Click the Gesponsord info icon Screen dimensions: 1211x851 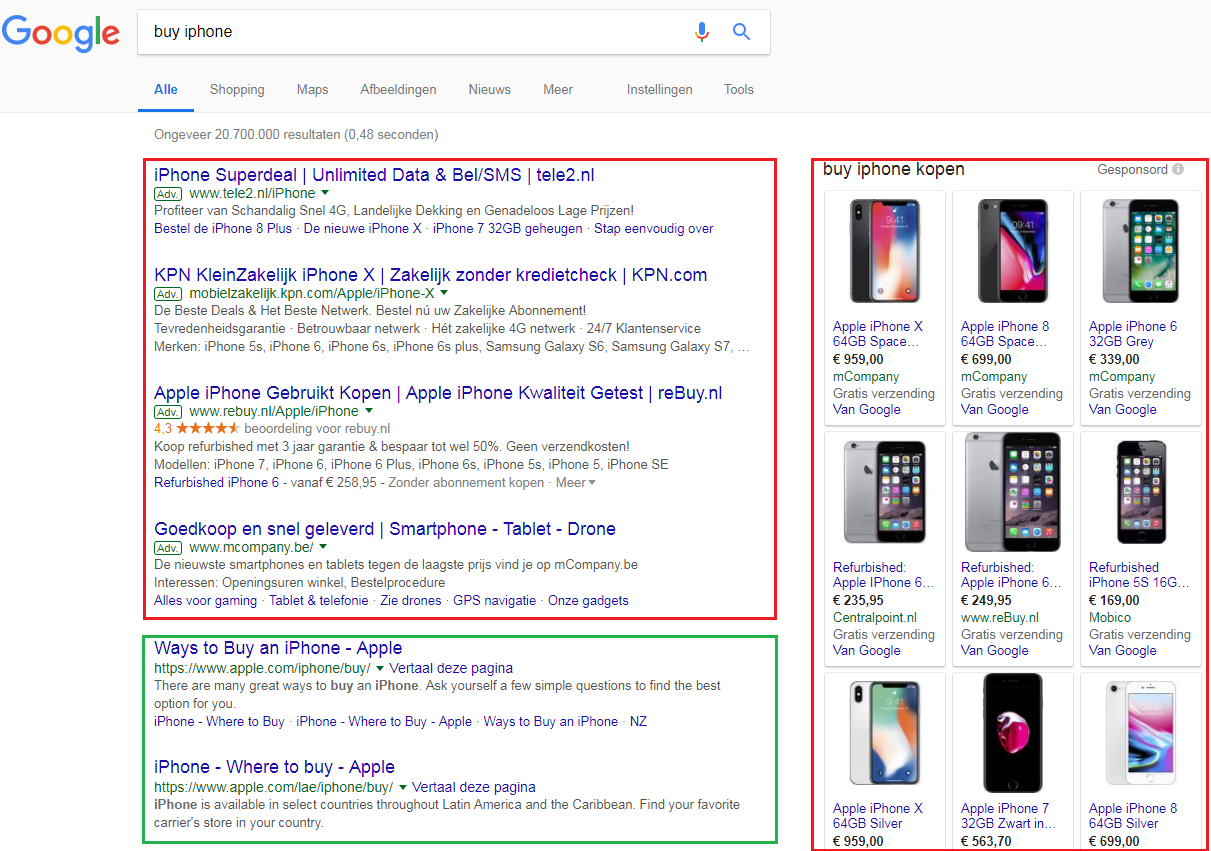[x=1178, y=170]
